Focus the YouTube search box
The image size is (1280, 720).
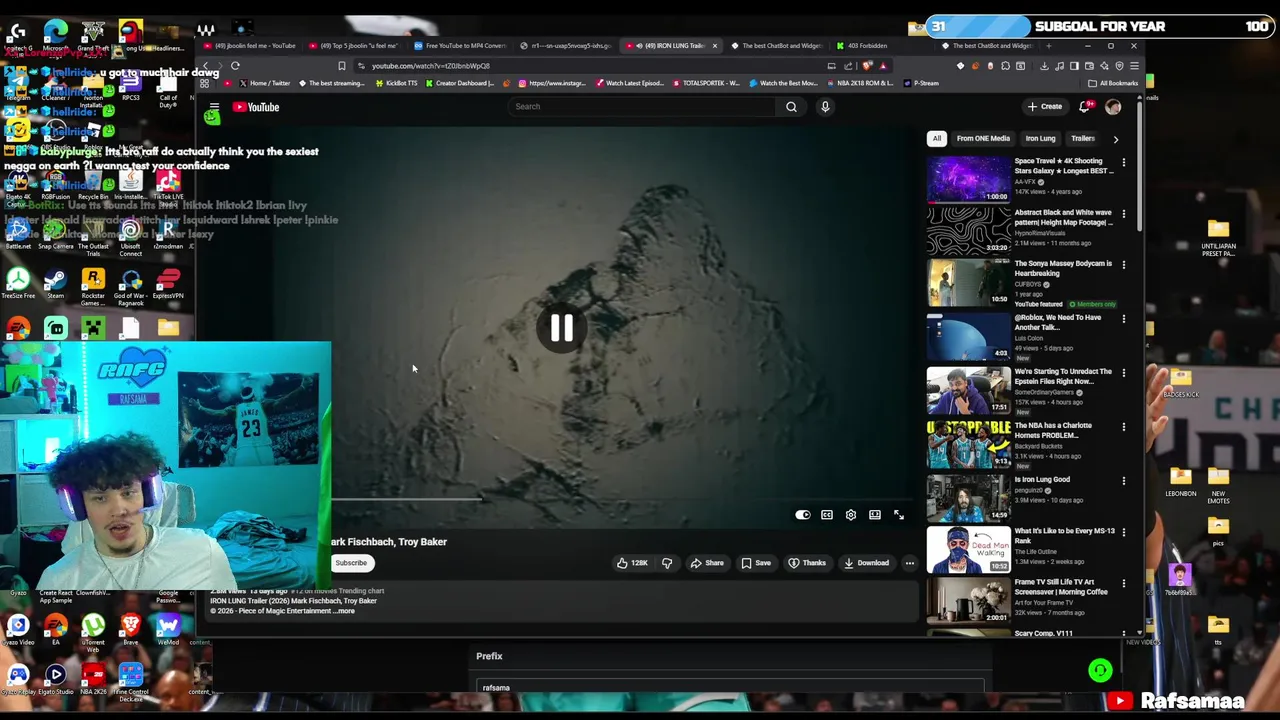click(643, 107)
